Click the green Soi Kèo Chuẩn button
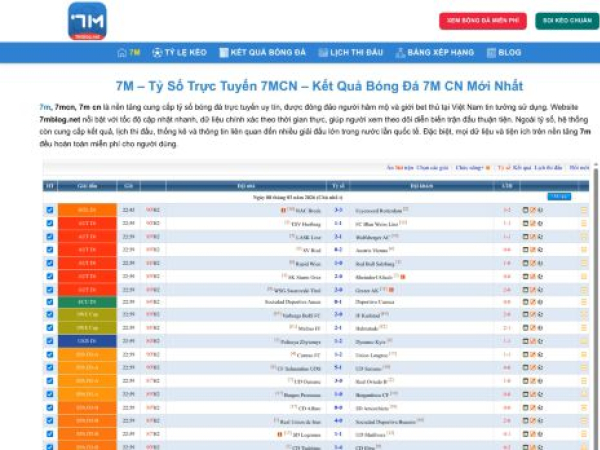Viewport: 600px width, 450px height. (567, 21)
